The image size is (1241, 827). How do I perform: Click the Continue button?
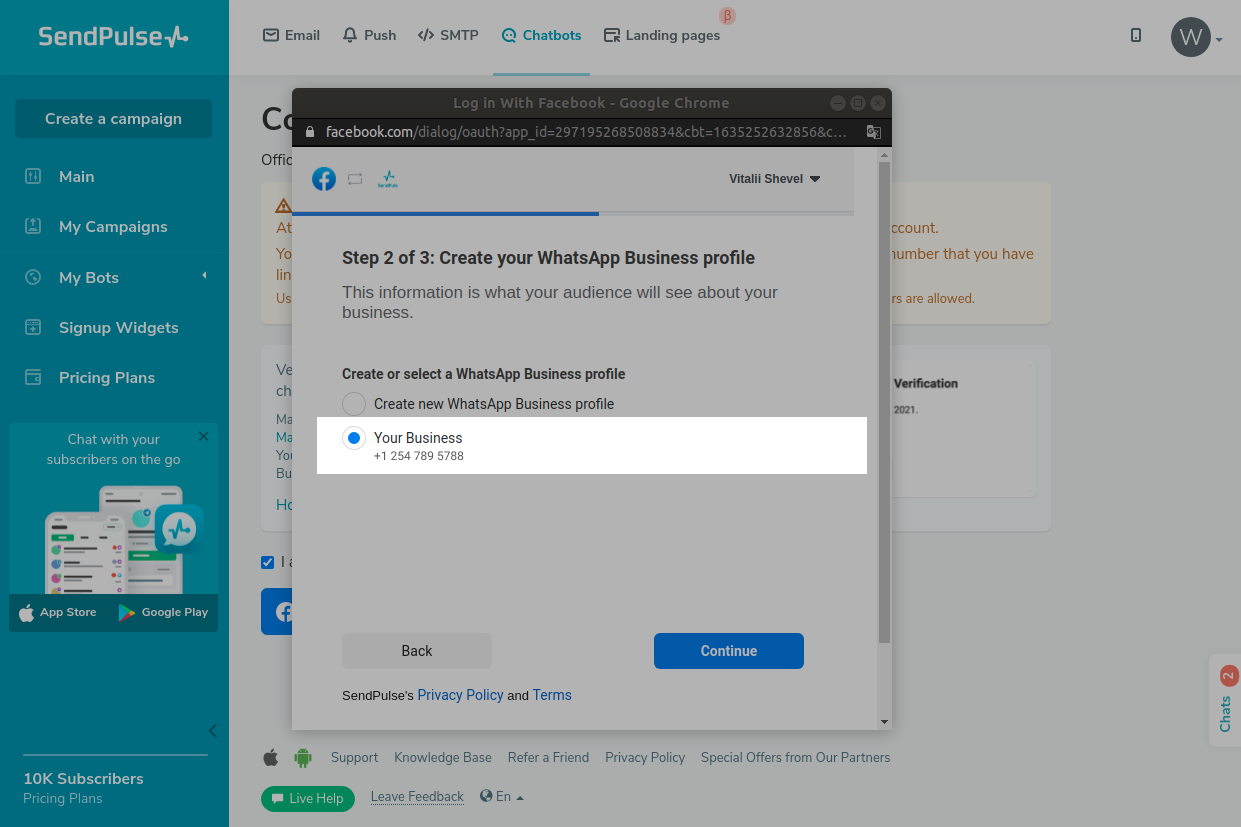[x=729, y=651]
